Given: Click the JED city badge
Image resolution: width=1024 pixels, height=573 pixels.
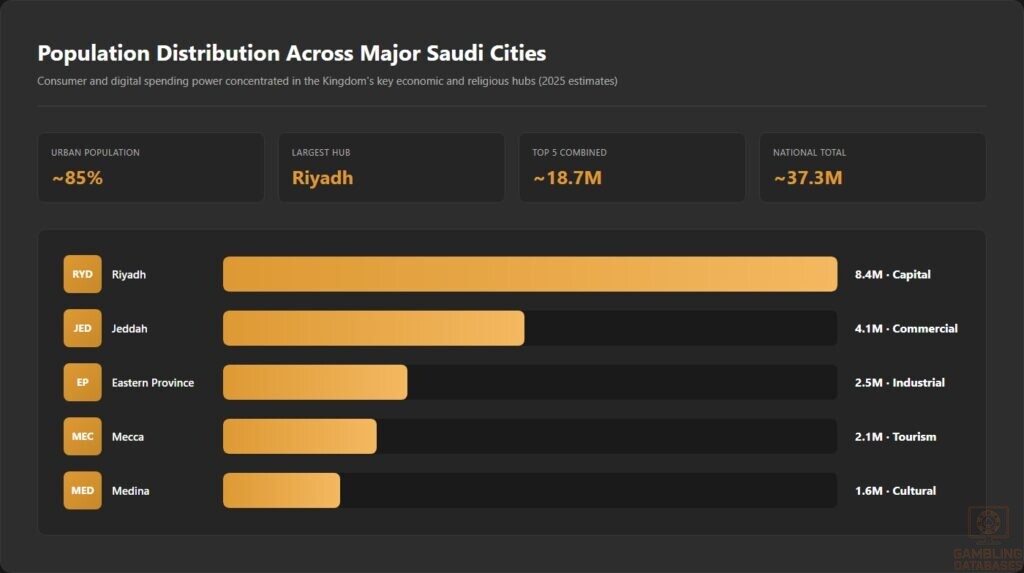Looking at the screenshot, I should point(82,328).
